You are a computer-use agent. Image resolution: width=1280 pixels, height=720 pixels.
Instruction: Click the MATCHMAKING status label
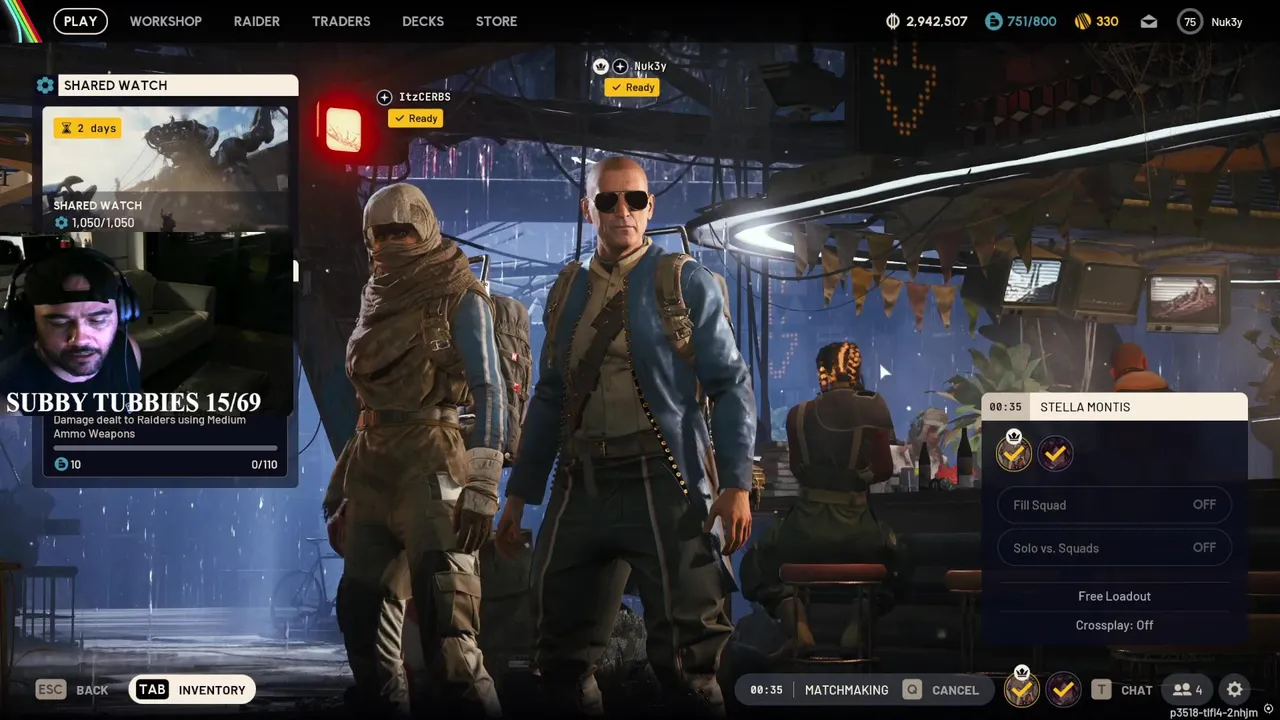tap(846, 690)
